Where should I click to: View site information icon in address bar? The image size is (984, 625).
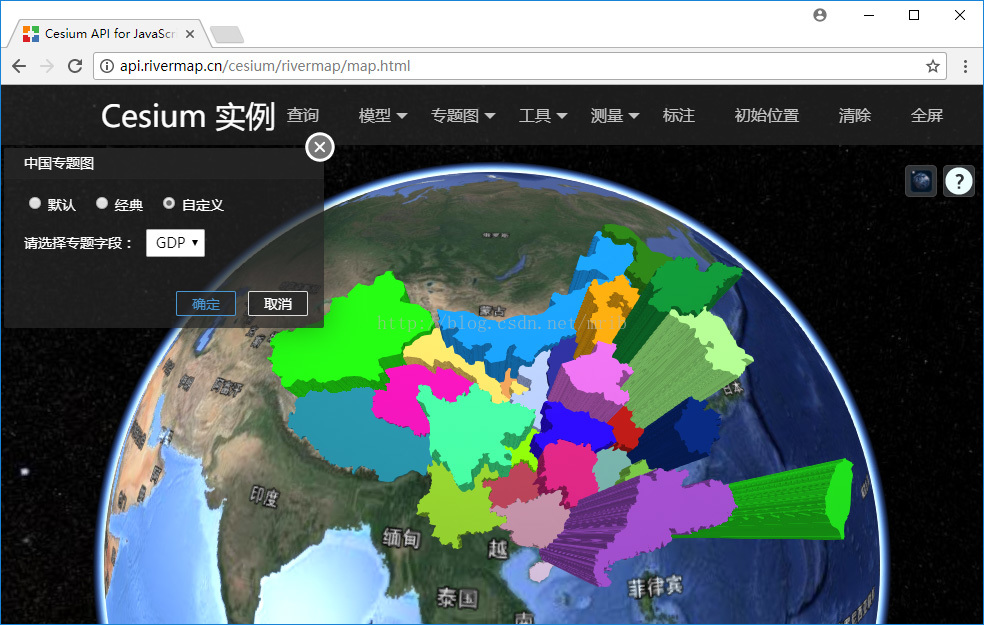[107, 66]
